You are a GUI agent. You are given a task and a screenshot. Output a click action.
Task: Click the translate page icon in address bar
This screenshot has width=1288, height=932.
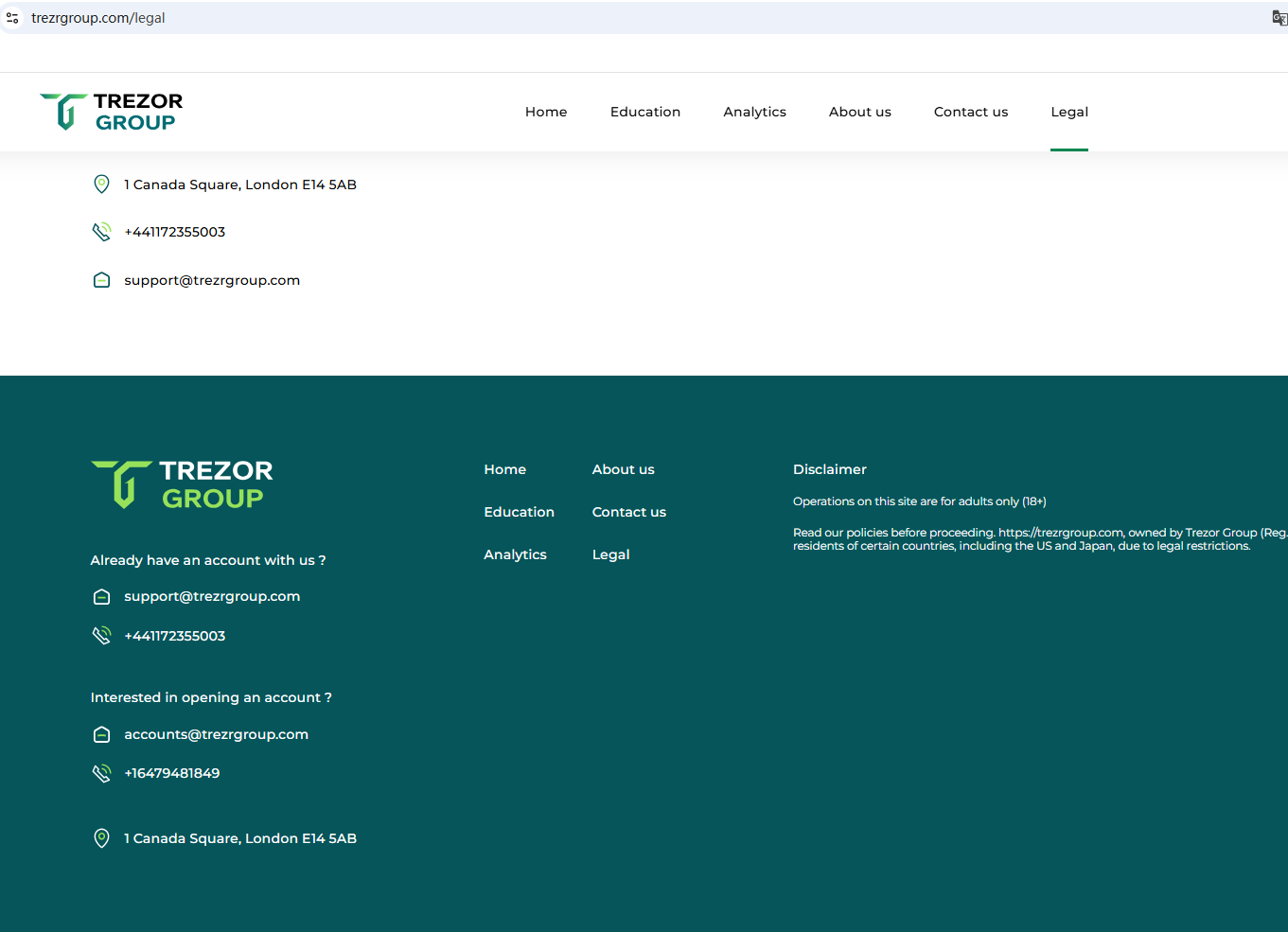(x=1279, y=18)
